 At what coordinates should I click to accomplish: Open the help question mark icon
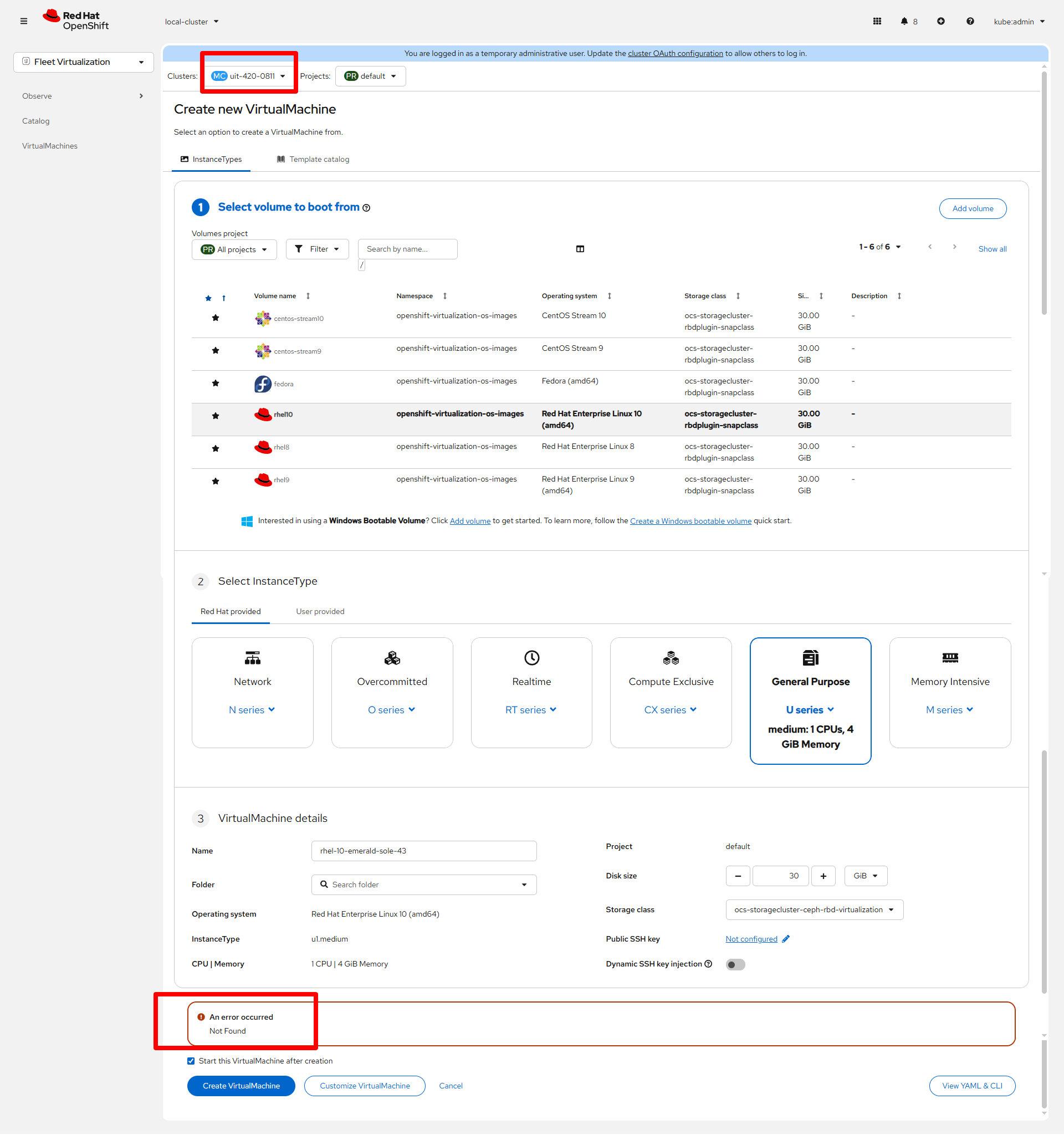click(970, 22)
